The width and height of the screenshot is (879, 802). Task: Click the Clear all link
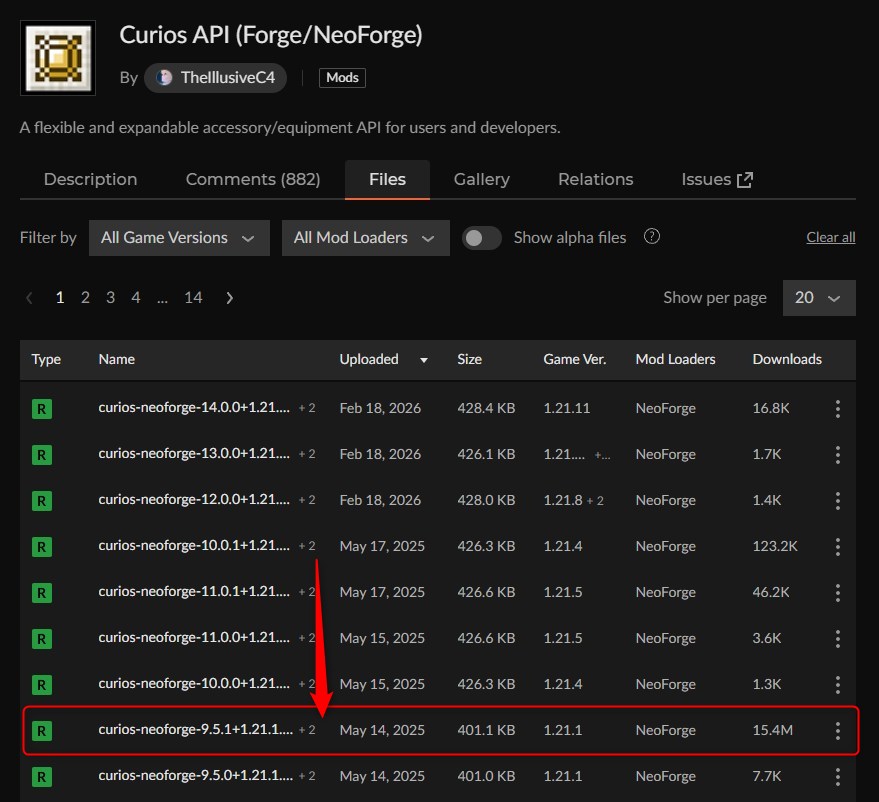(x=830, y=237)
